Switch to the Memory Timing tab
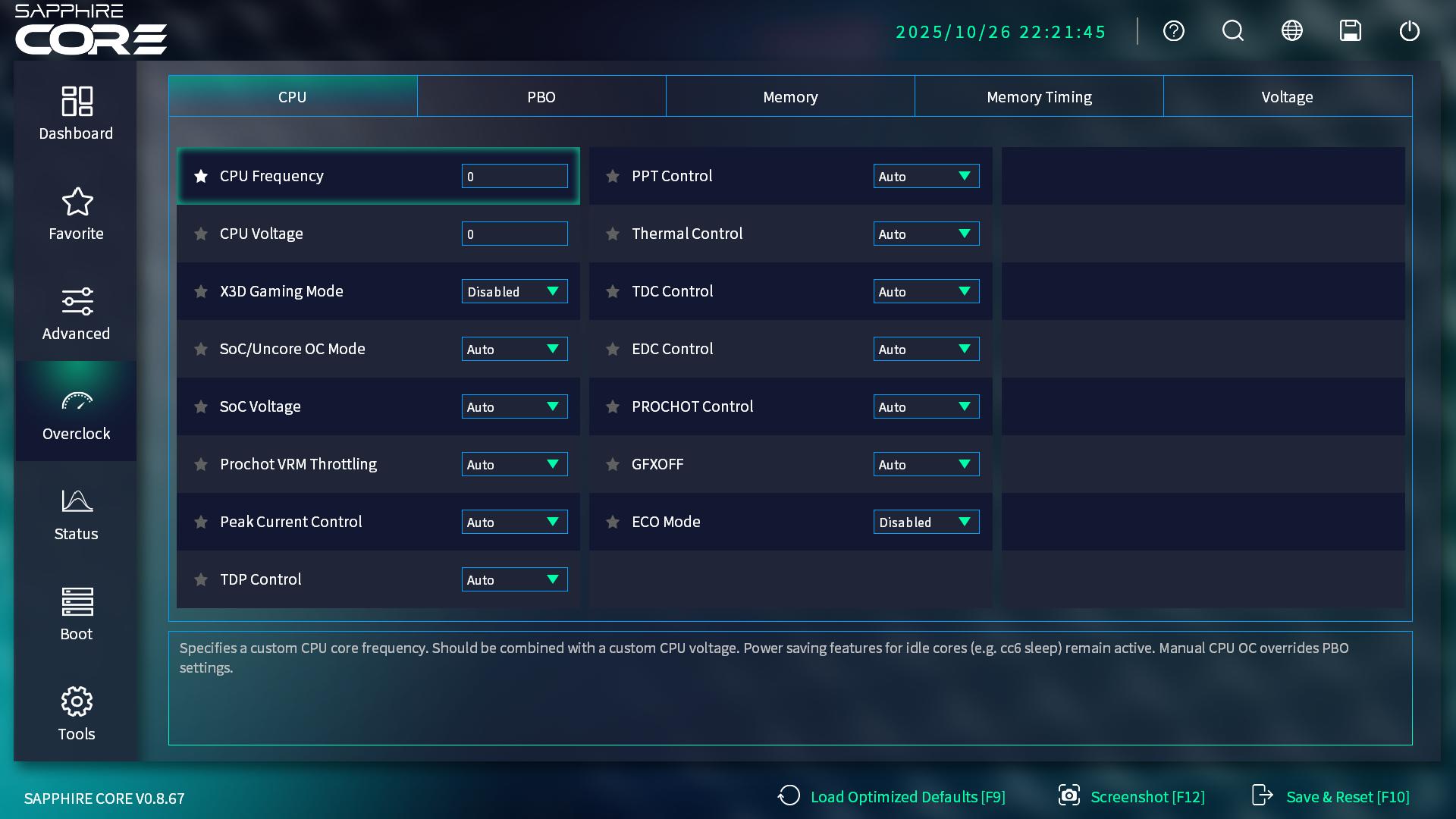The image size is (1456, 819). 1039,97
